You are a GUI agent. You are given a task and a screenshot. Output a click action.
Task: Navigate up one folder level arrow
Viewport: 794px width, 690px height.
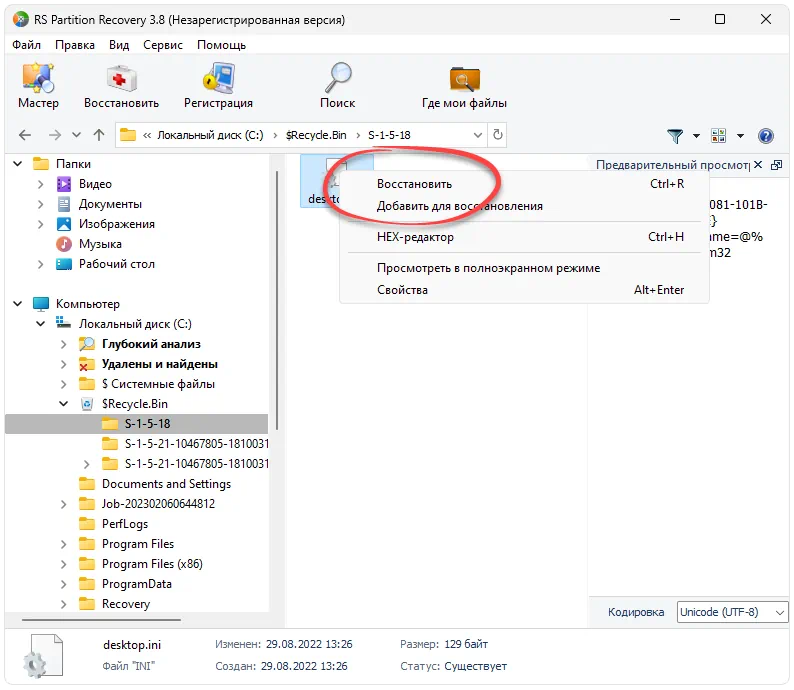coord(99,135)
